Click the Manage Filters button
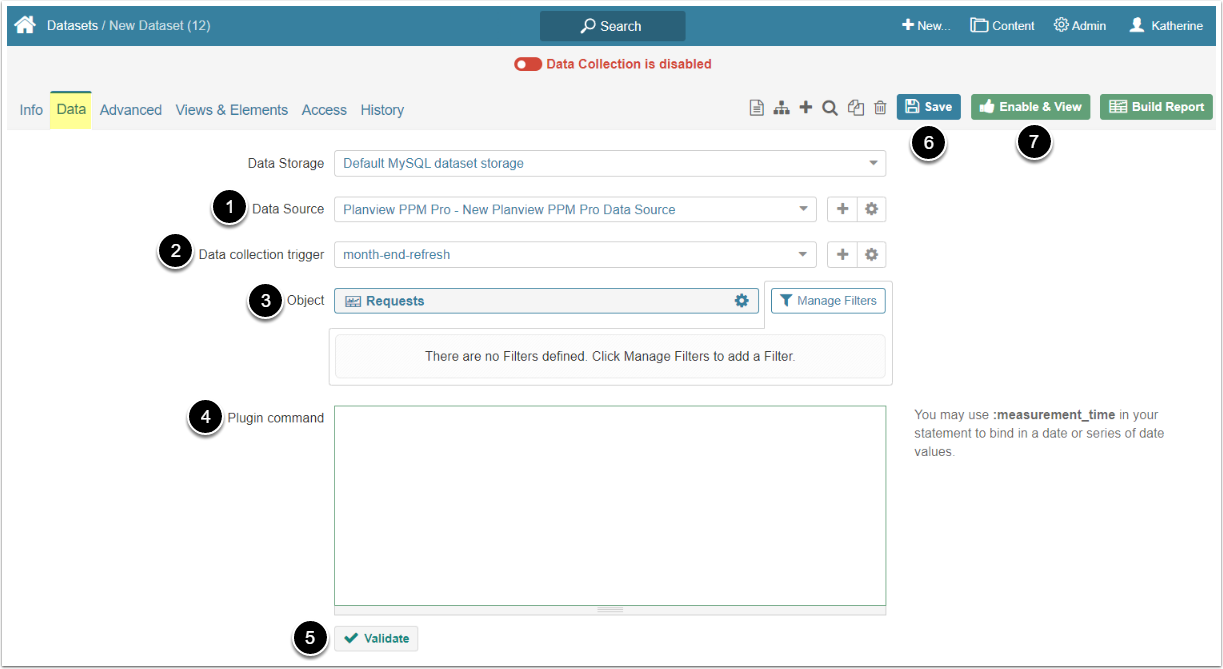The width and height of the screenshot is (1223, 669). tap(827, 300)
